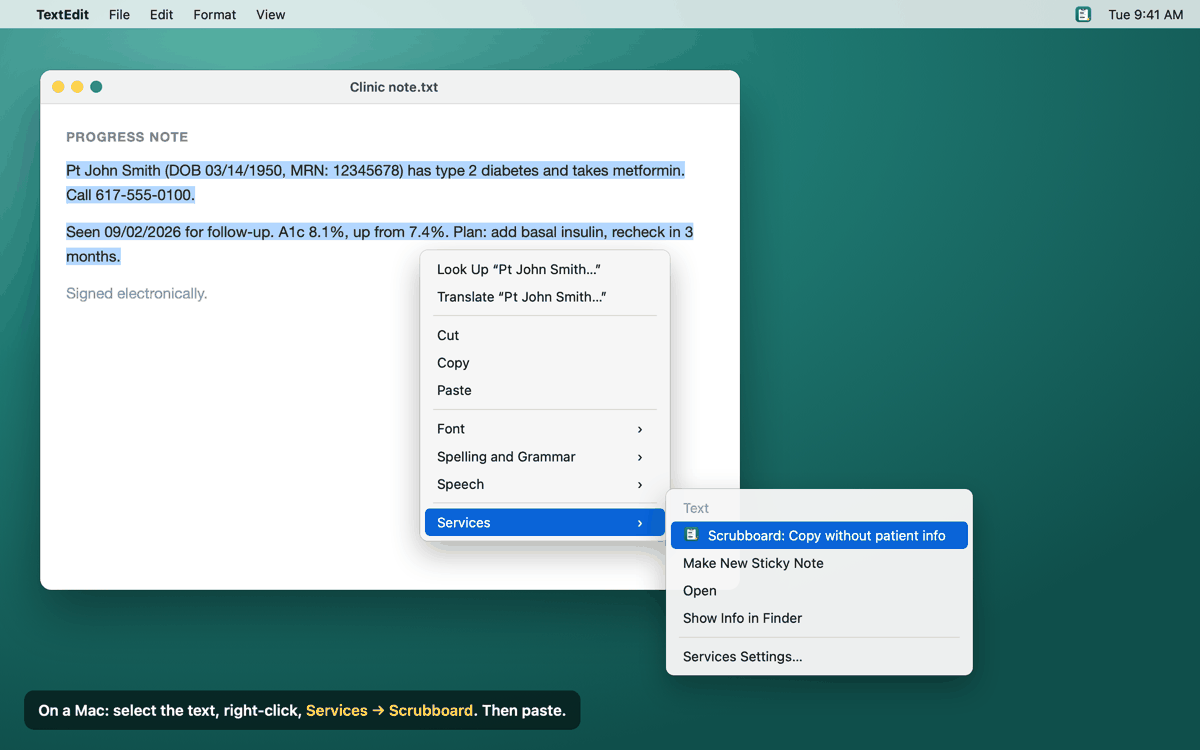1200x750 pixels.
Task: Click the line starting "Pt John Smith"
Action: click(376, 171)
